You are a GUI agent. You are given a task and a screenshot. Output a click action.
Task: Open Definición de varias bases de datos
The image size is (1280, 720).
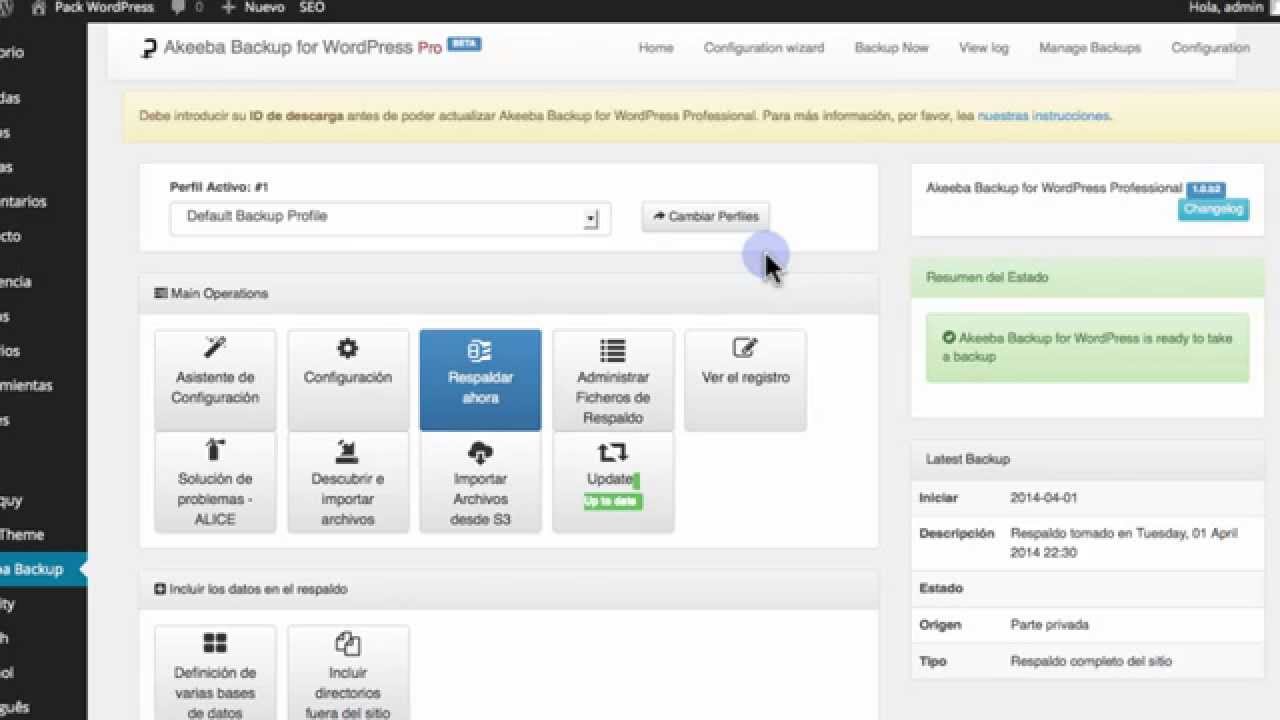[x=215, y=674]
